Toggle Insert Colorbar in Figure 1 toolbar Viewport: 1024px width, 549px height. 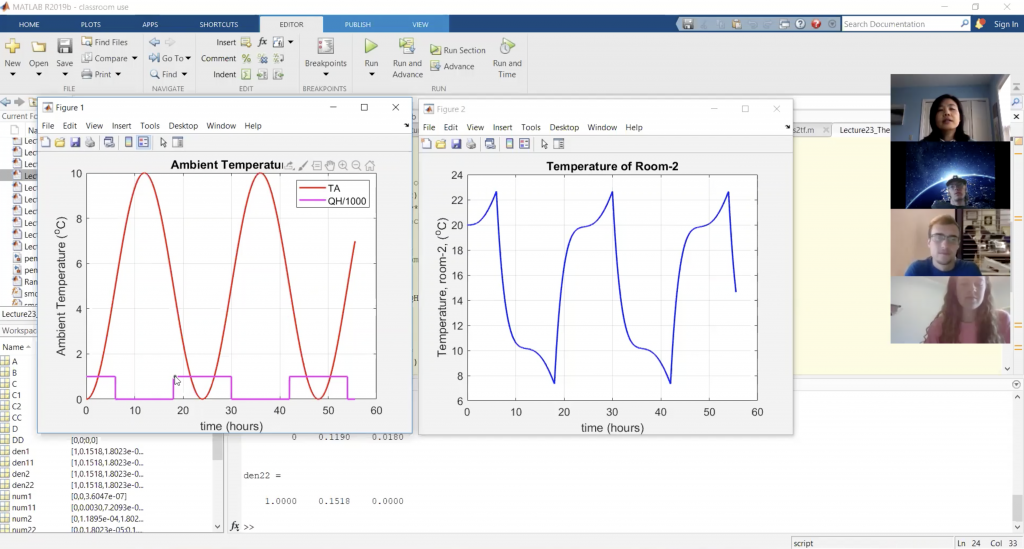(x=128, y=142)
